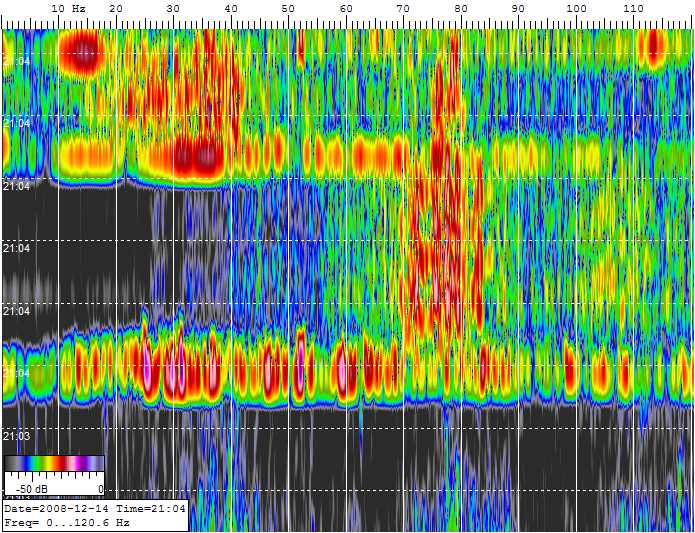This screenshot has width=695, height=533.
Task: Select the topmost 21:04 time marker
Action: coord(15,61)
